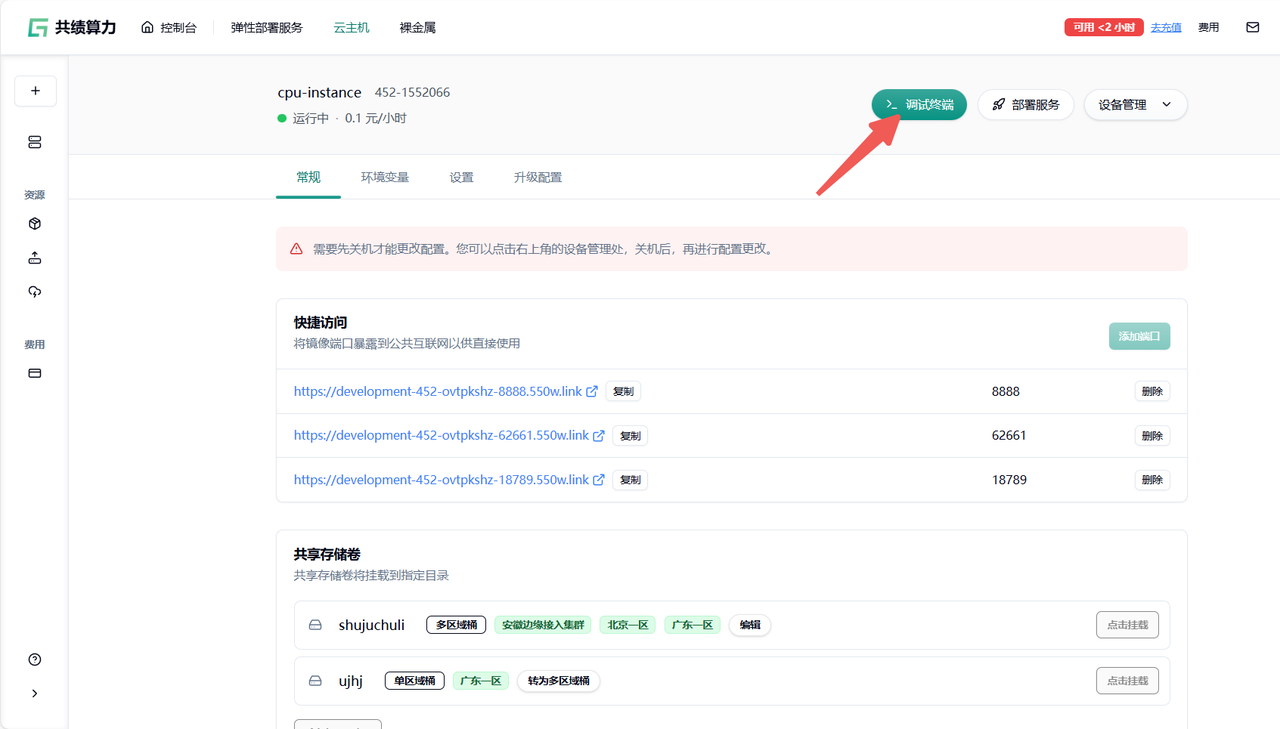Click the 调试终端 button
Screen dimensions: 1280x729
[x=919, y=105]
